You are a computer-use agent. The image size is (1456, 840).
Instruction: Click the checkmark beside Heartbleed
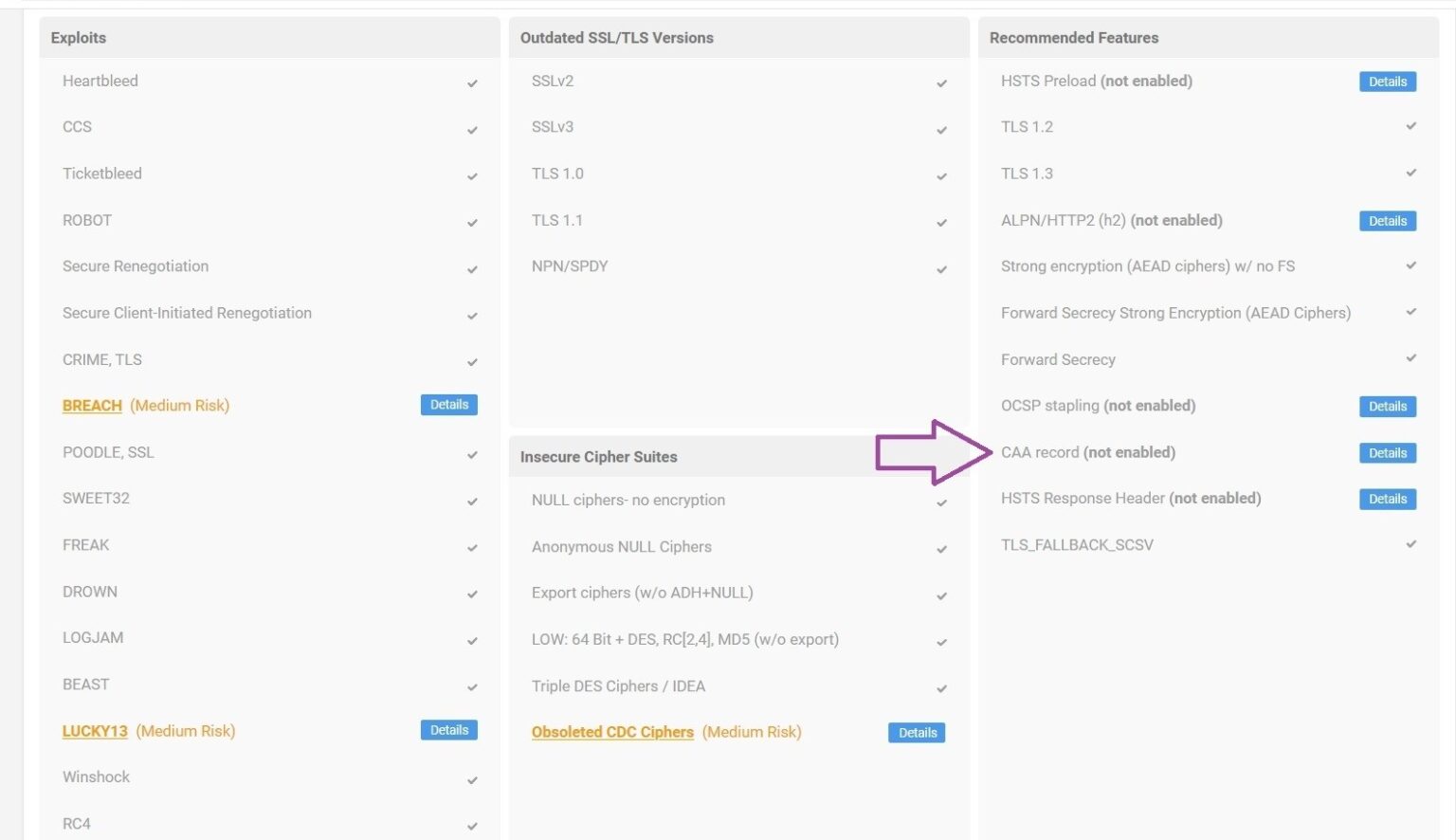tap(472, 83)
